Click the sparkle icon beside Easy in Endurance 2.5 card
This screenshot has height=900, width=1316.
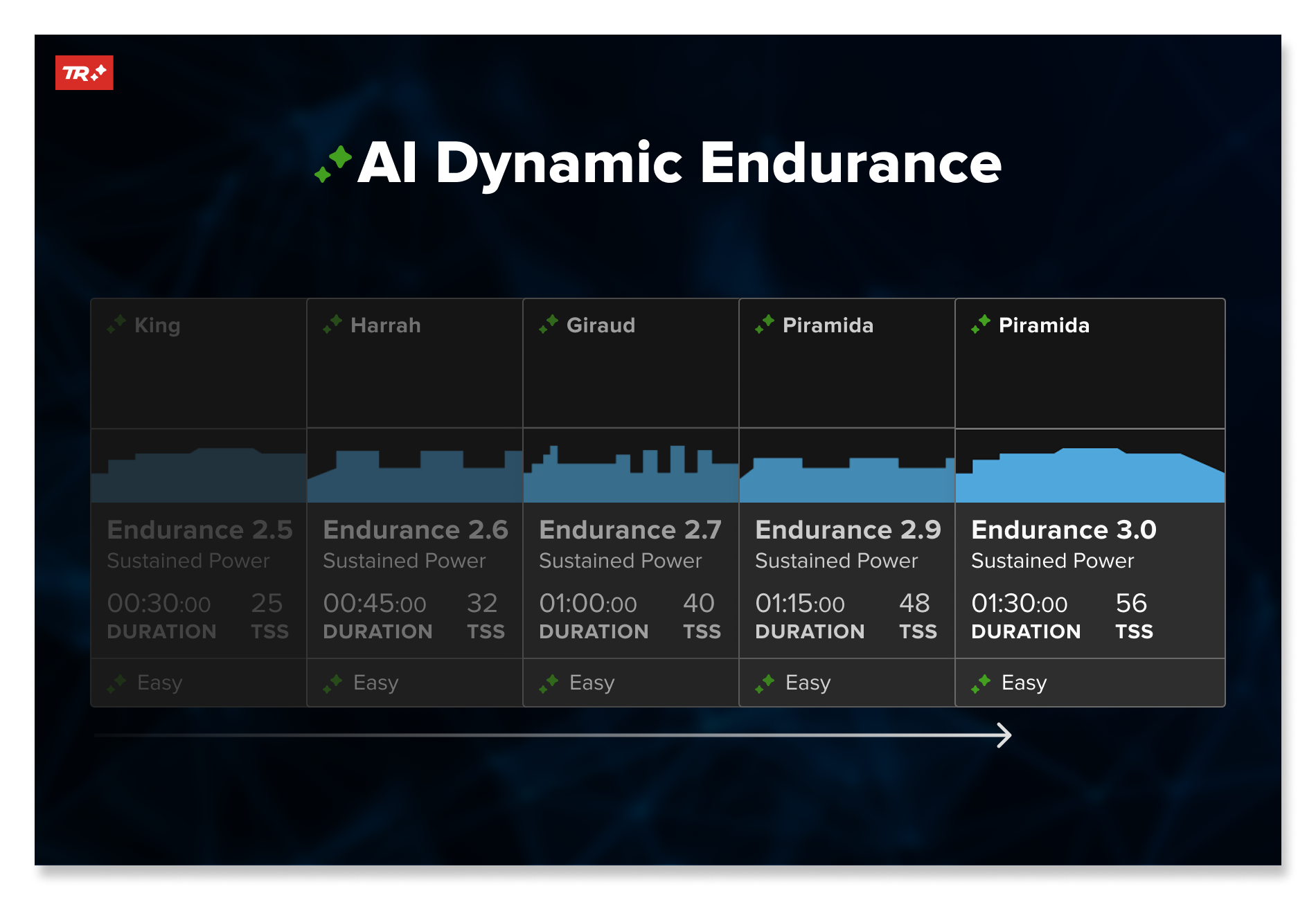point(116,683)
